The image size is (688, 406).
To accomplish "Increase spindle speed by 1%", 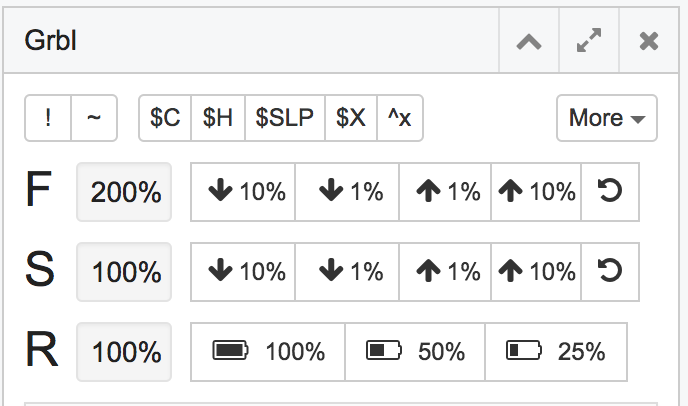I will click(x=445, y=271).
